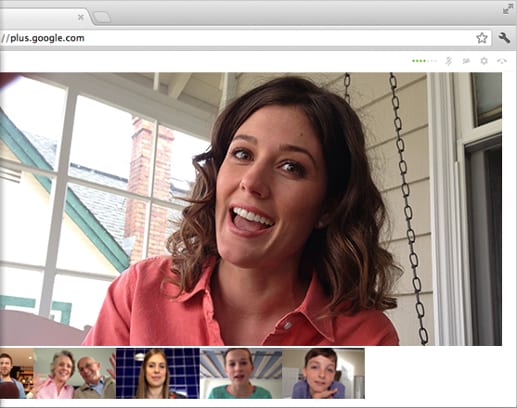517x408 pixels.
Task: Open a new browser tab
Action: click(x=102, y=17)
